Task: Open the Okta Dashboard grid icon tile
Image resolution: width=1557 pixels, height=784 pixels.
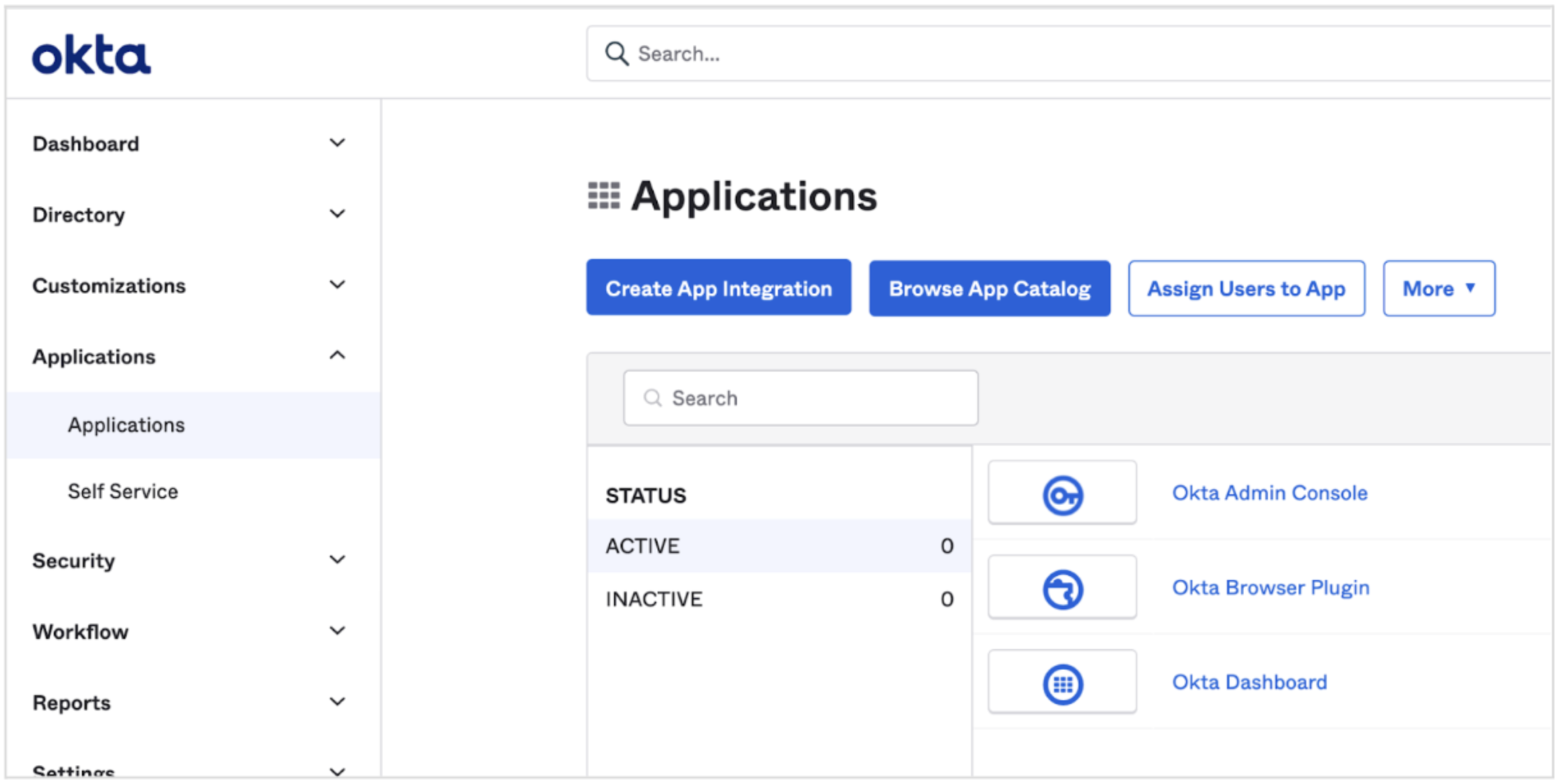Action: click(x=1063, y=682)
